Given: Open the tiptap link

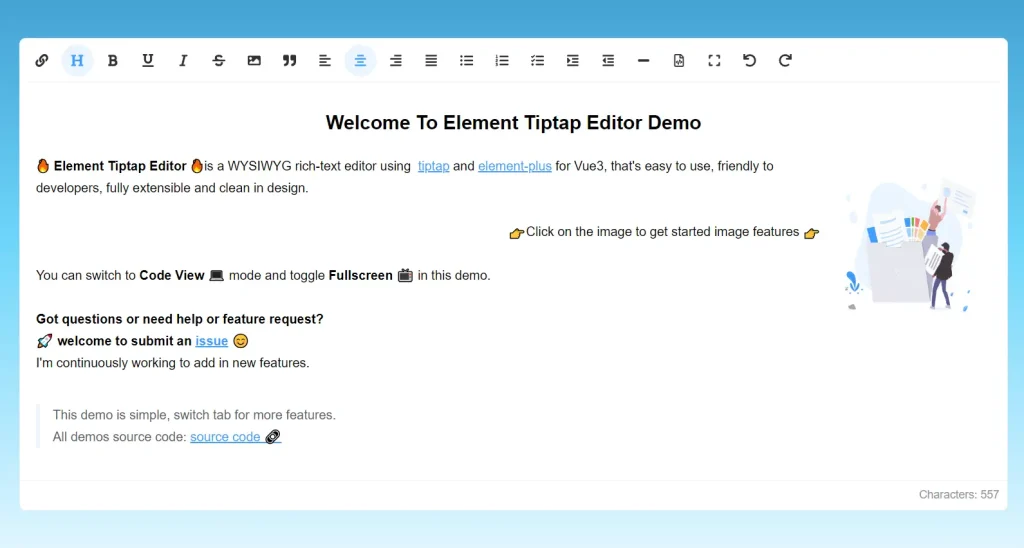Looking at the screenshot, I should (x=434, y=166).
